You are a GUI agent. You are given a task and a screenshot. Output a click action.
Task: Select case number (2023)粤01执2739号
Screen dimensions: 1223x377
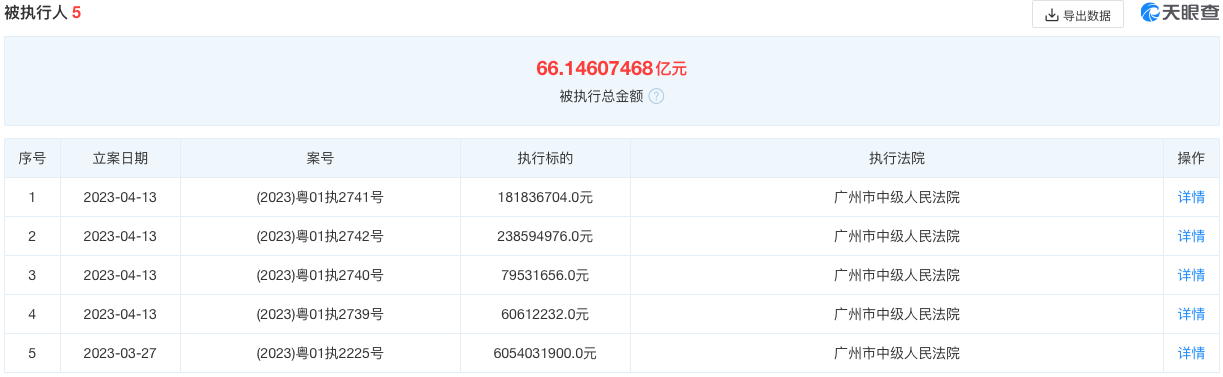pyautogui.click(x=320, y=314)
